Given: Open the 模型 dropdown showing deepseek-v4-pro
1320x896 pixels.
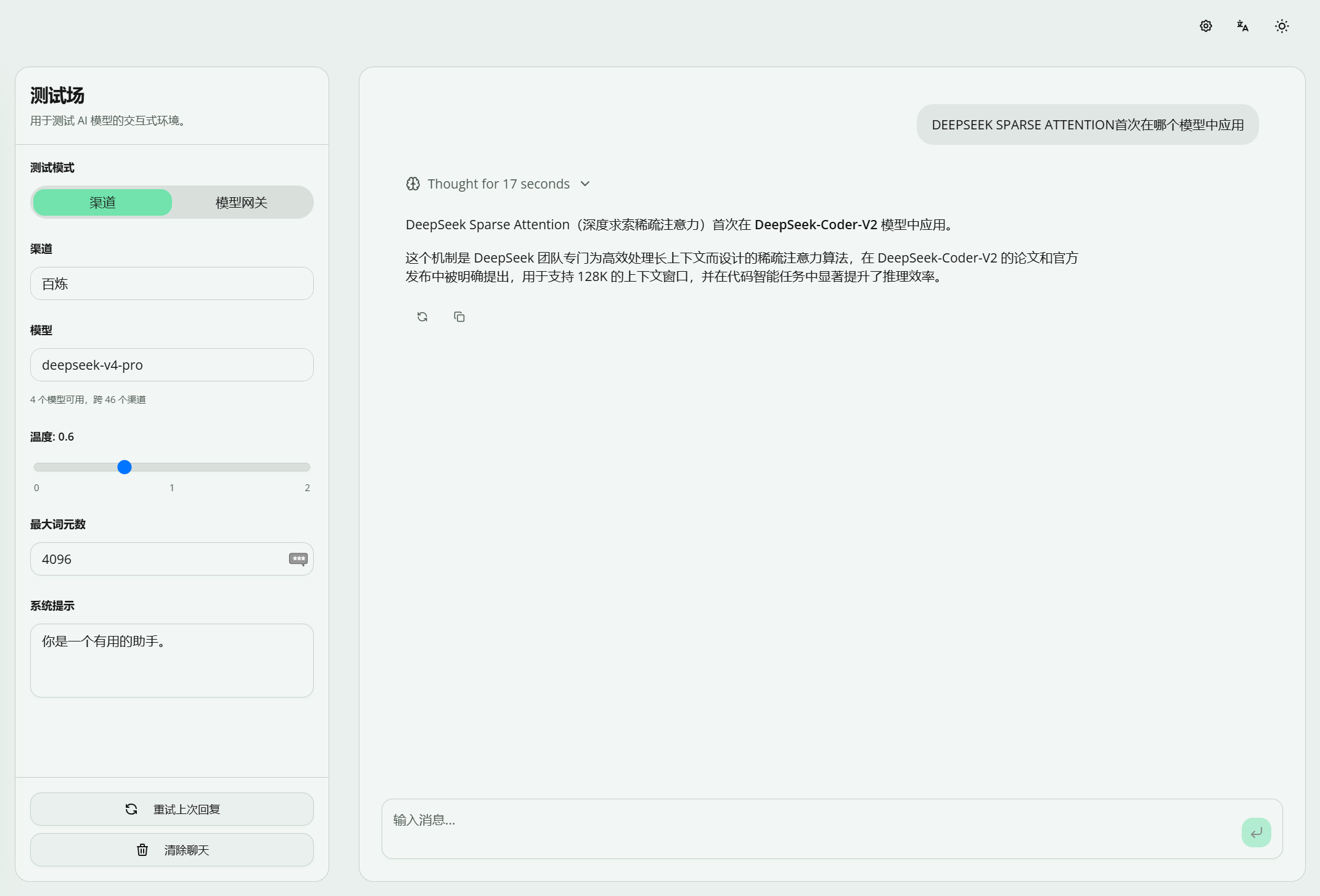Looking at the screenshot, I should [172, 365].
